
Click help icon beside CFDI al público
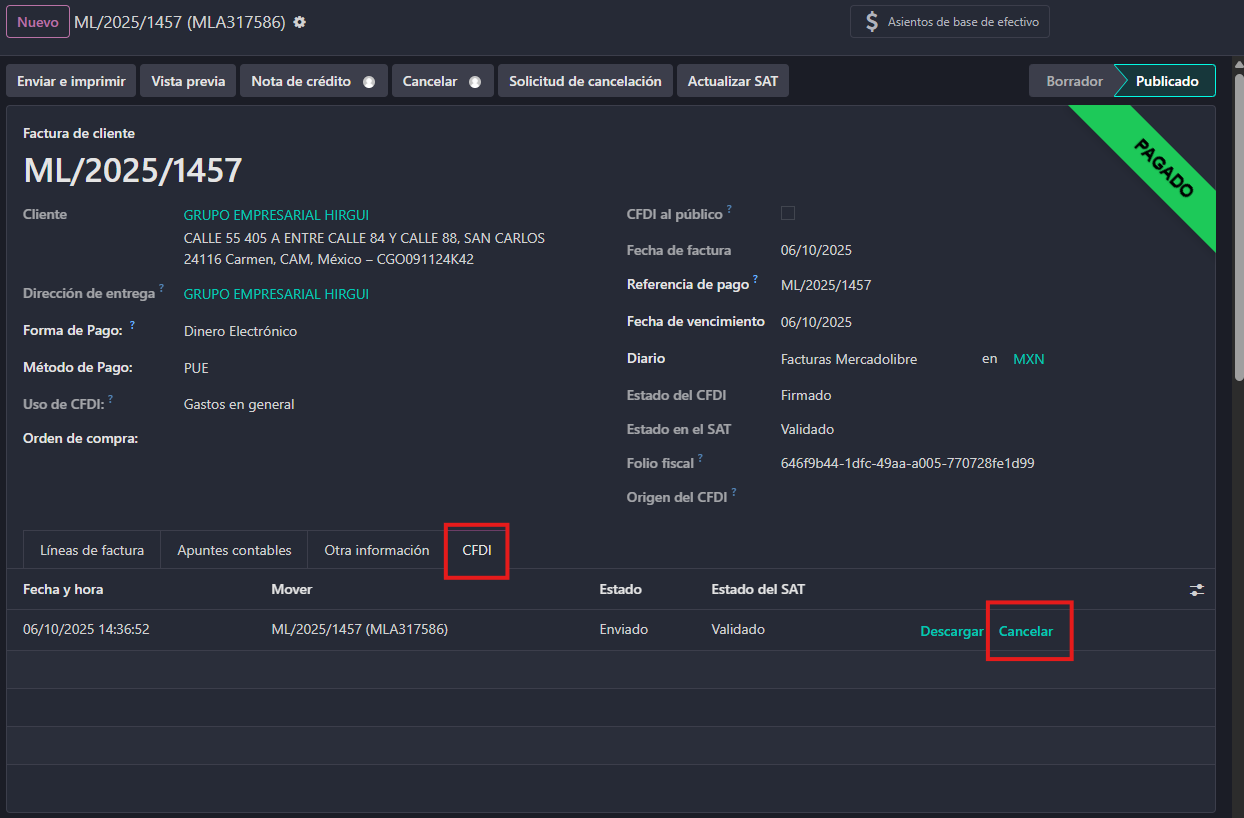point(730,209)
